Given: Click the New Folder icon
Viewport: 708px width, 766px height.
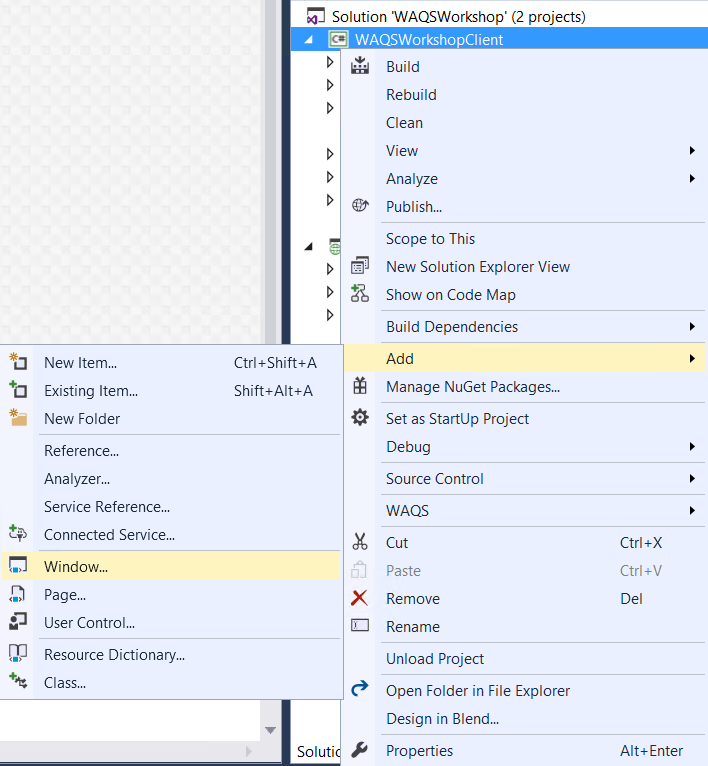Looking at the screenshot, I should tap(18, 417).
